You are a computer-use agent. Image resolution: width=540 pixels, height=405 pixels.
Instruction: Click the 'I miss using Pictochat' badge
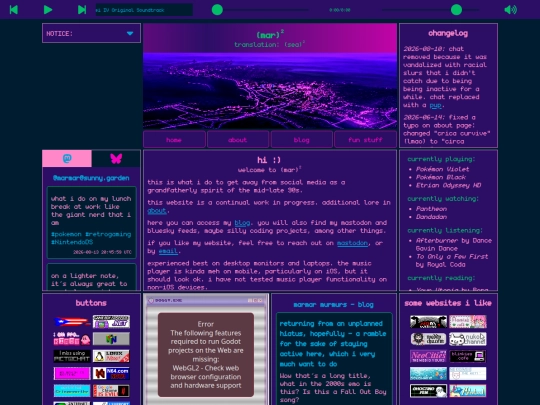pos(72,356)
